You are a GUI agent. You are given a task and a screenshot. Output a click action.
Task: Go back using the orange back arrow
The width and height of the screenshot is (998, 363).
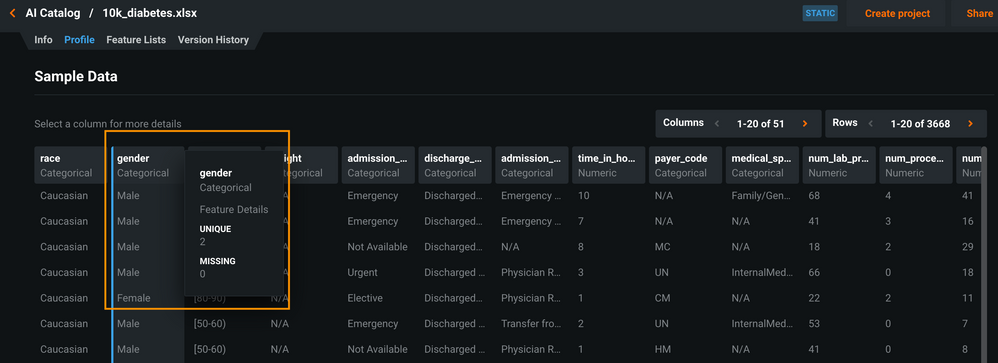click(12, 13)
